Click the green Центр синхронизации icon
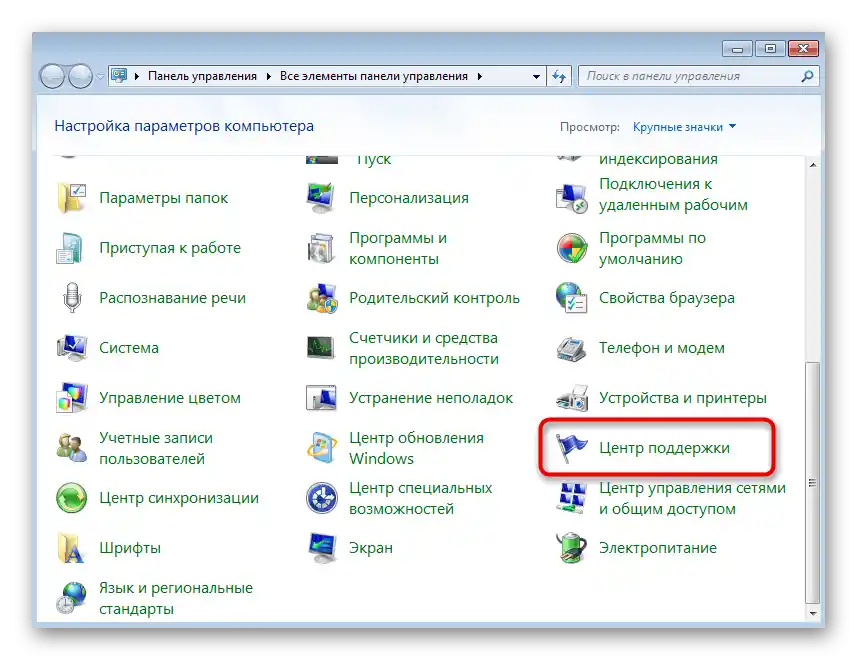Screen dimensions: 857x660 pos(72,498)
